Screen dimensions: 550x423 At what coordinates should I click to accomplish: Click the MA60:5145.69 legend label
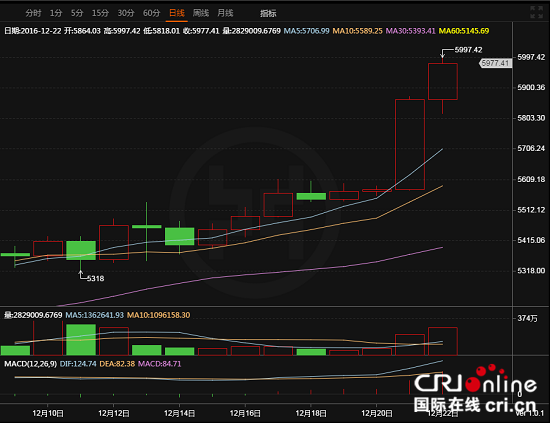[x=464, y=31]
